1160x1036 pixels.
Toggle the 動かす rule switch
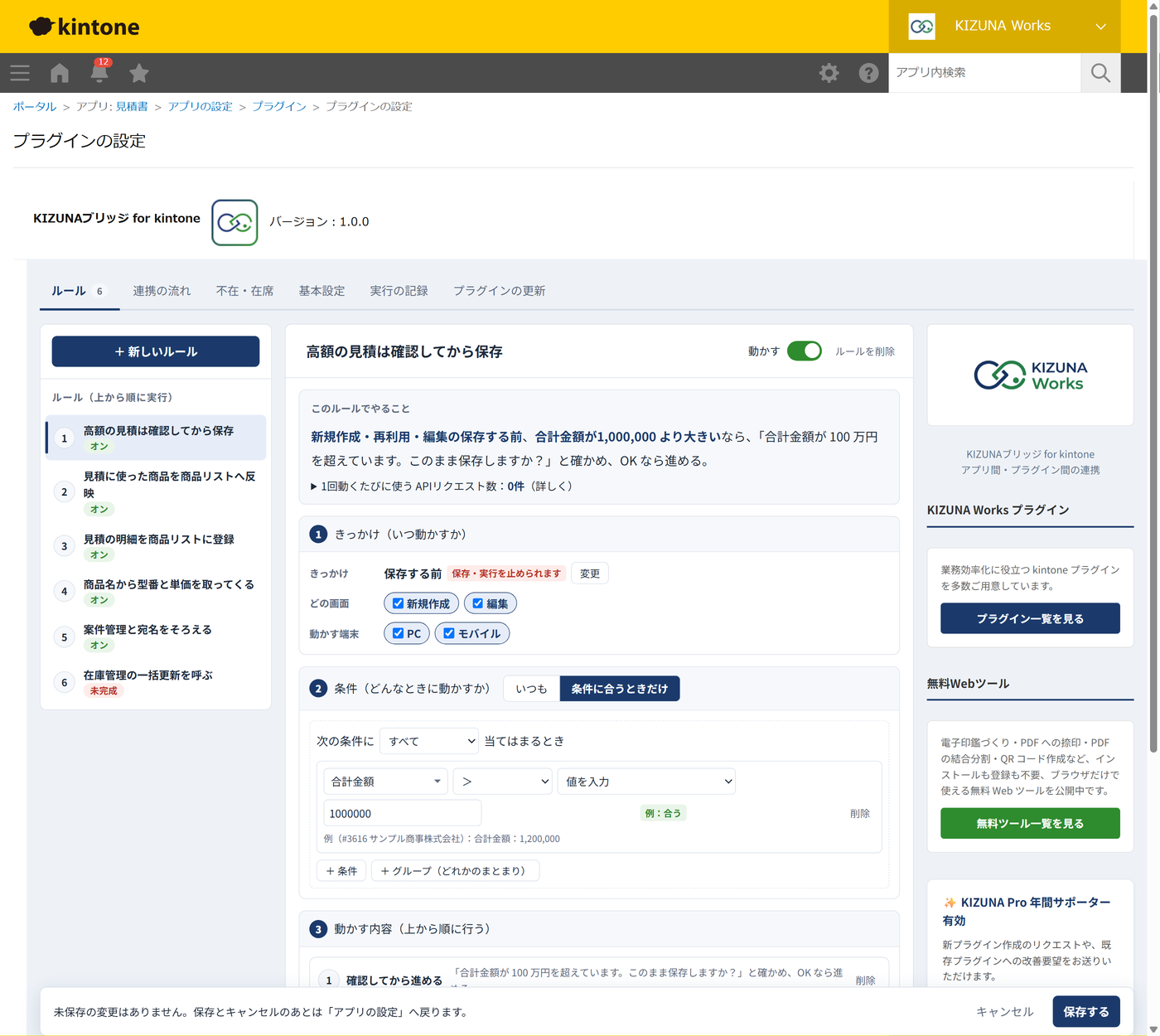tap(804, 351)
